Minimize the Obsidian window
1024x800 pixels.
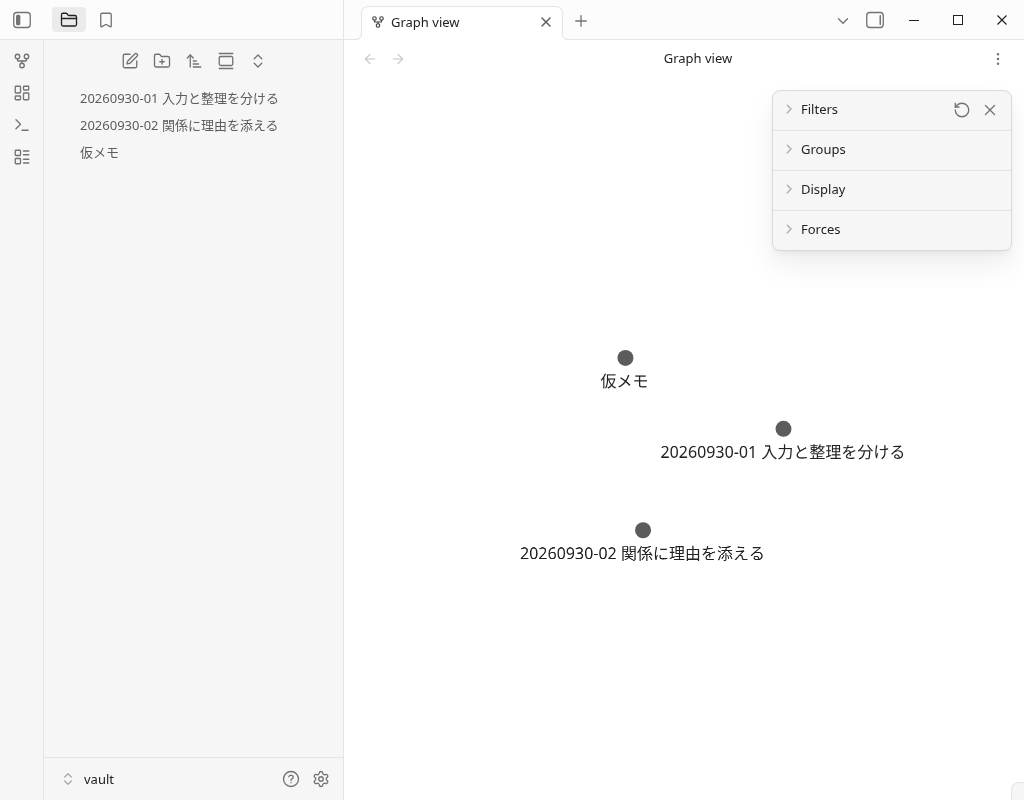click(914, 20)
